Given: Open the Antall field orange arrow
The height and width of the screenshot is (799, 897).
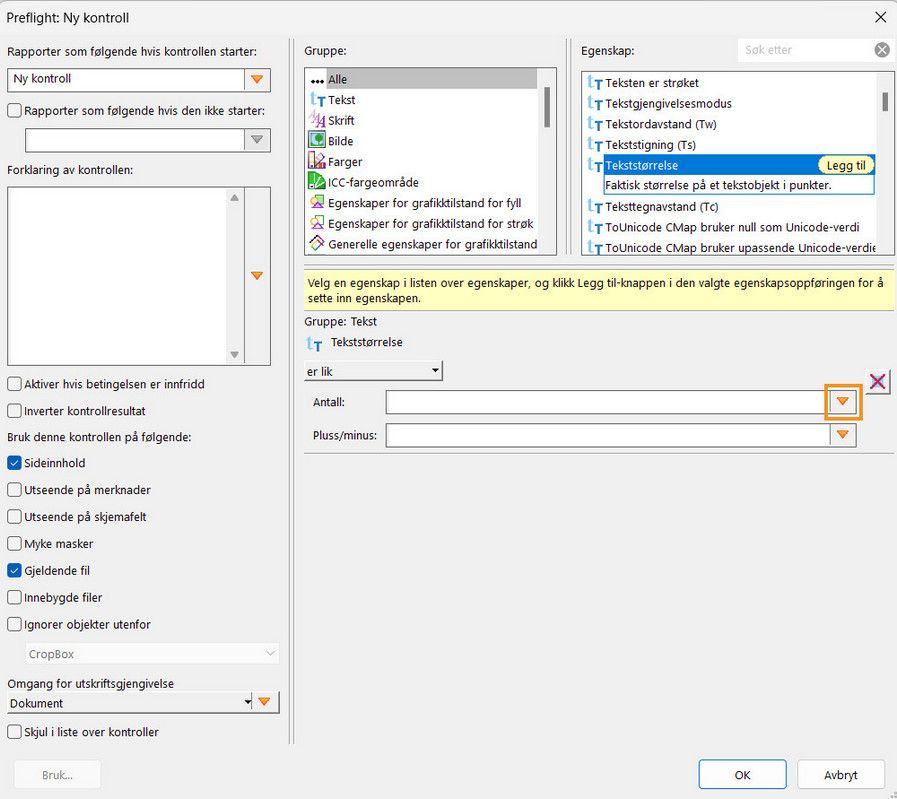Looking at the screenshot, I should [x=843, y=402].
